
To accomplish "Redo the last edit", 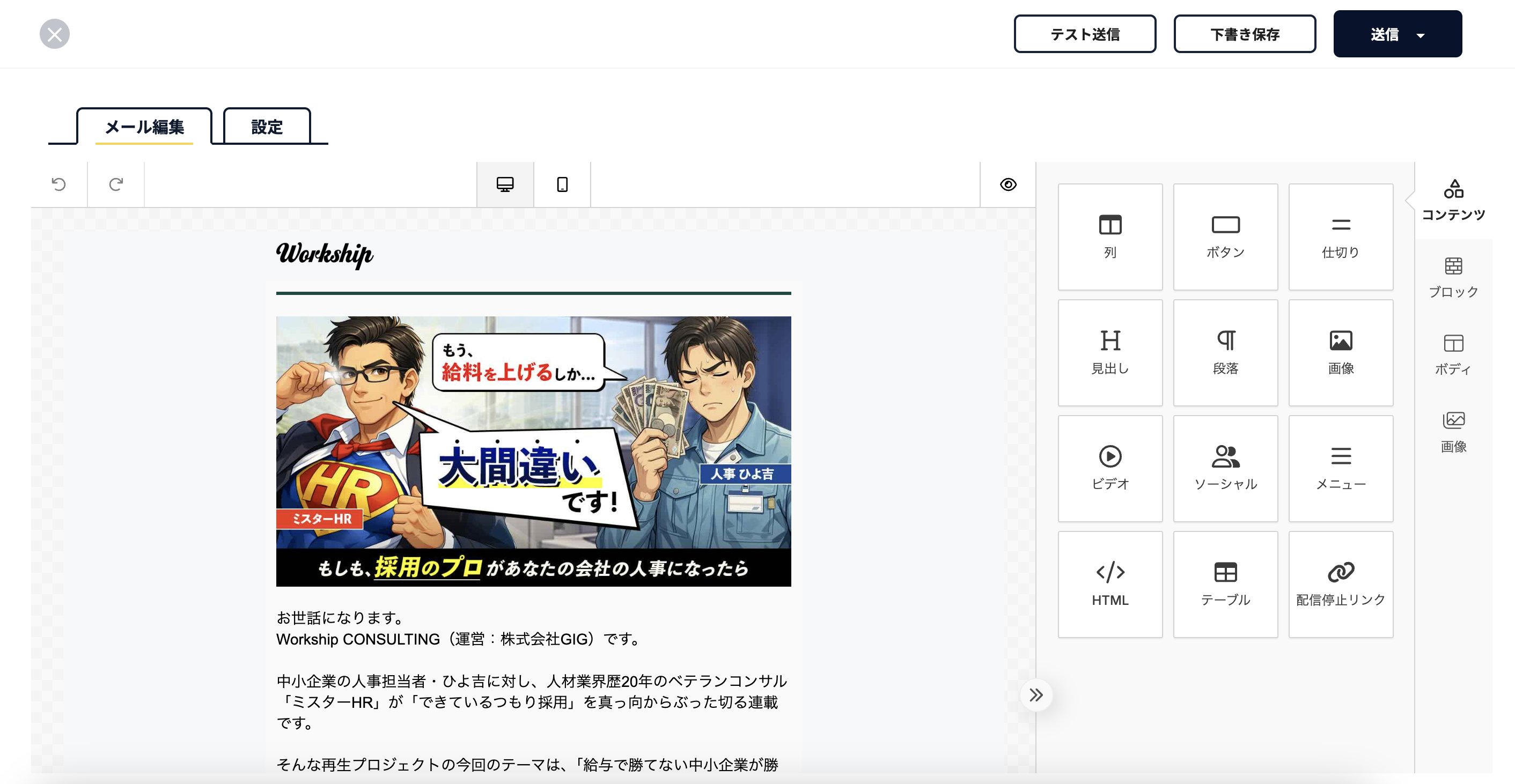I will click(116, 184).
